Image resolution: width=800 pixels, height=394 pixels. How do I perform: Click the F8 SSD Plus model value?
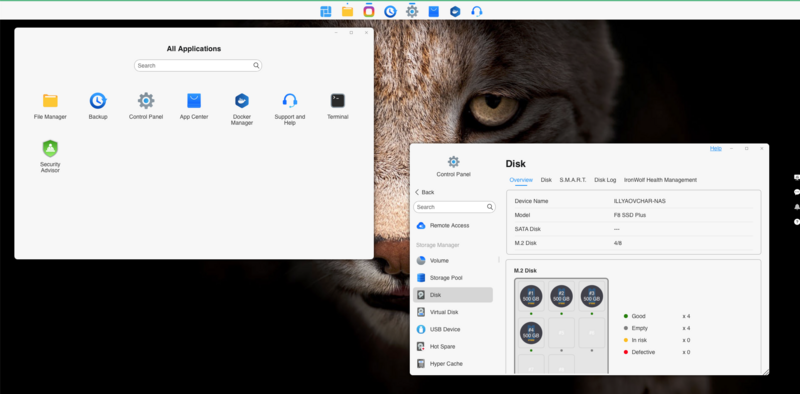coord(630,215)
